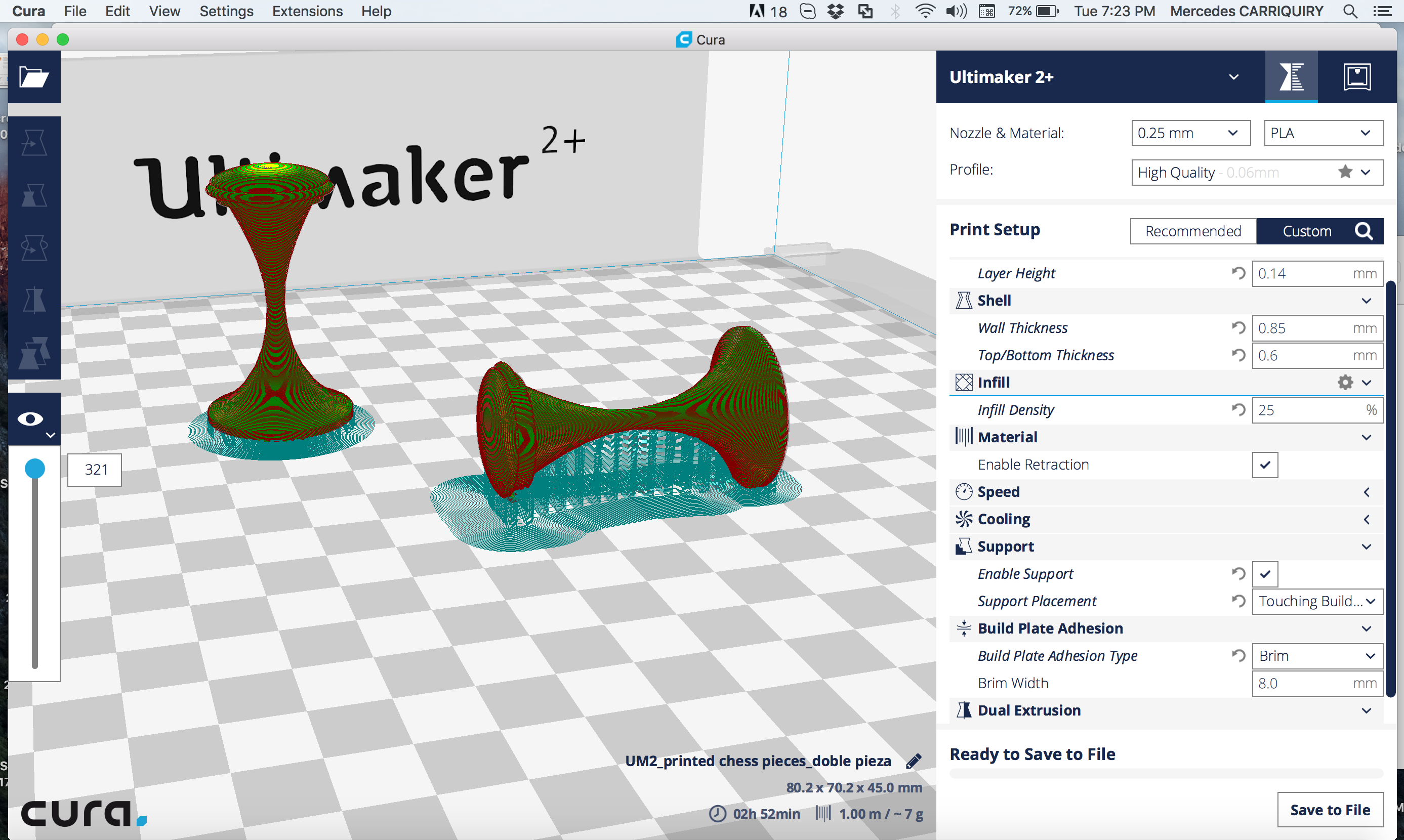
Task: Click the Layer Height value field
Action: (1317, 273)
